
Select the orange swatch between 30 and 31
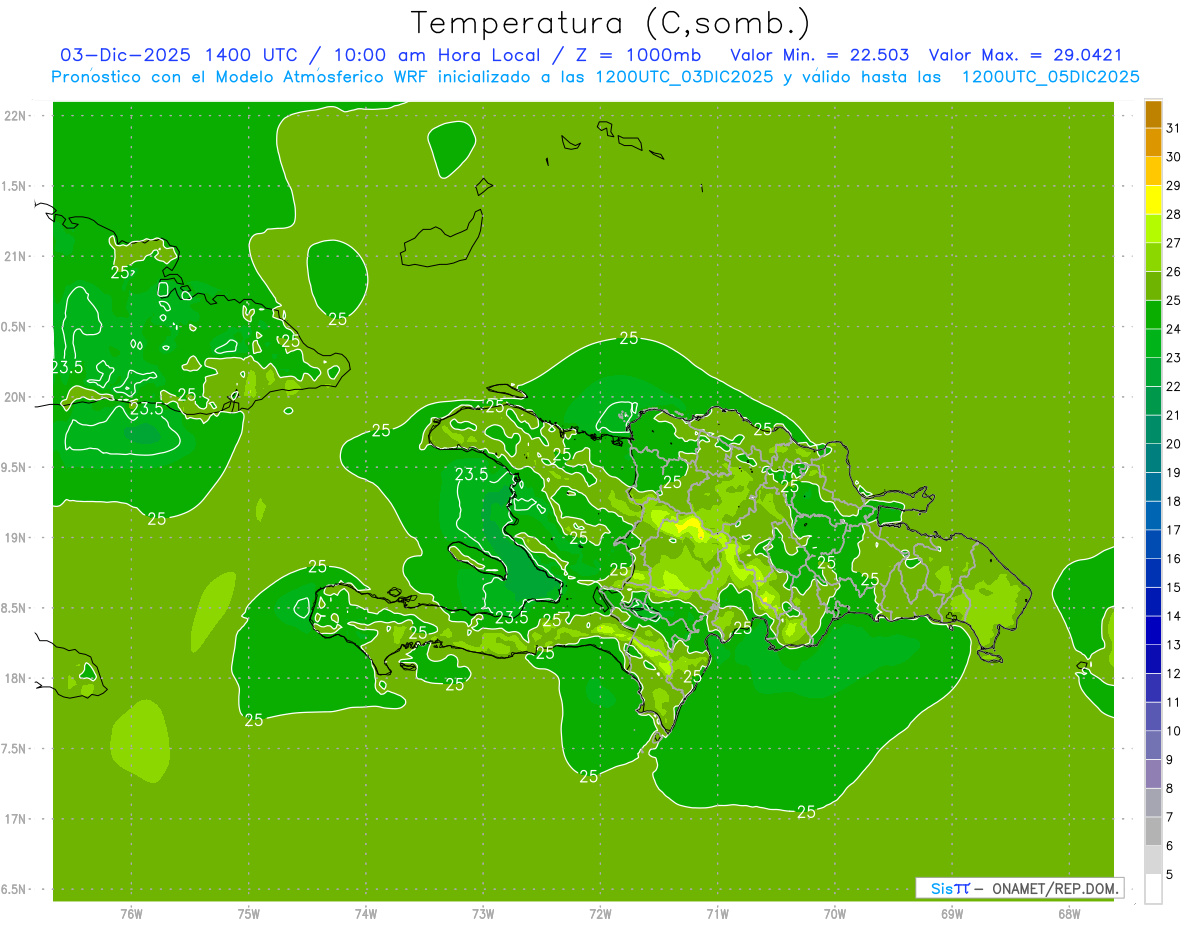pyautogui.click(x=1153, y=143)
